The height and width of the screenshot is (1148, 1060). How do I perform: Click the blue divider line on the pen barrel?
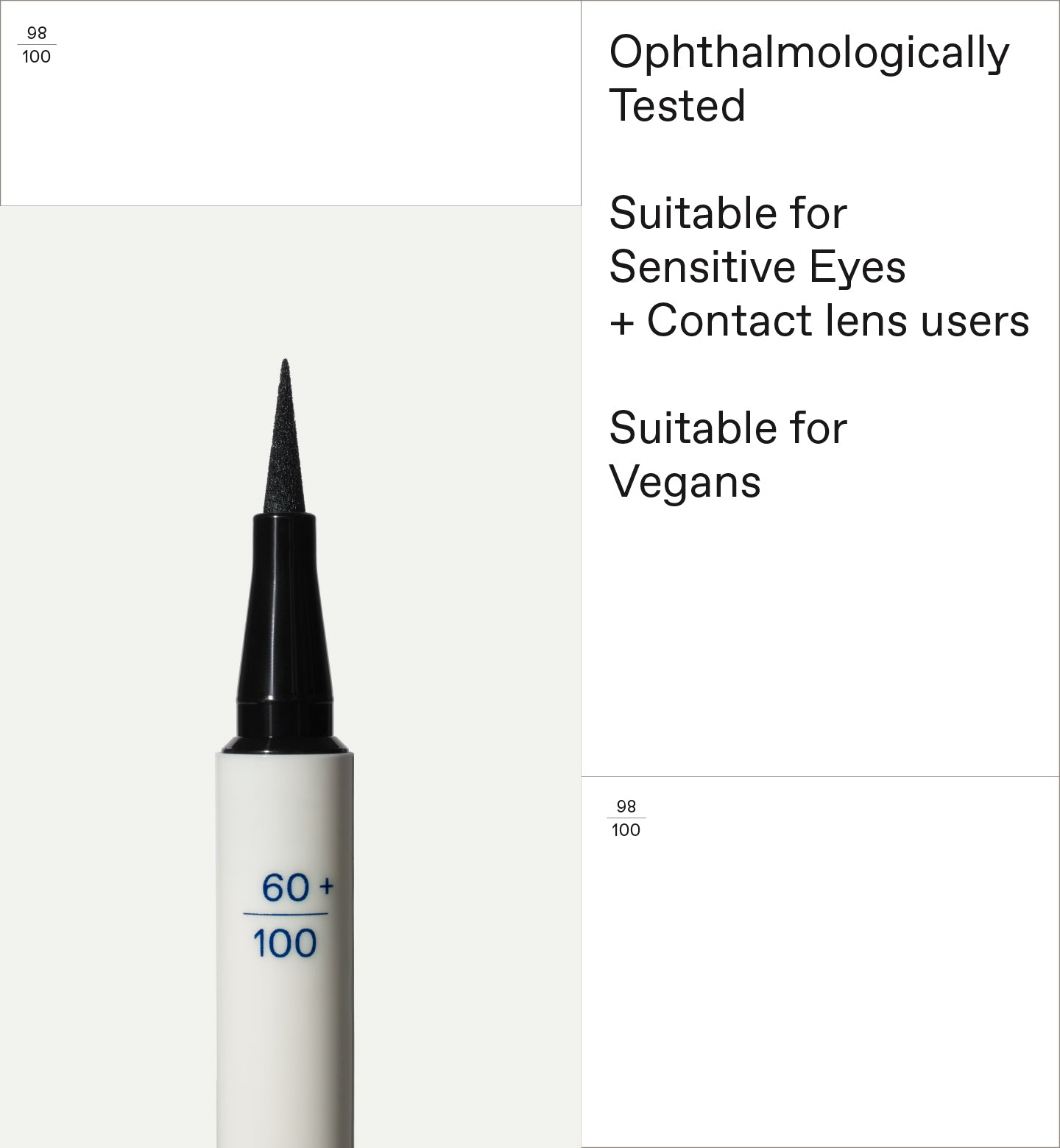pyautogui.click(x=286, y=915)
